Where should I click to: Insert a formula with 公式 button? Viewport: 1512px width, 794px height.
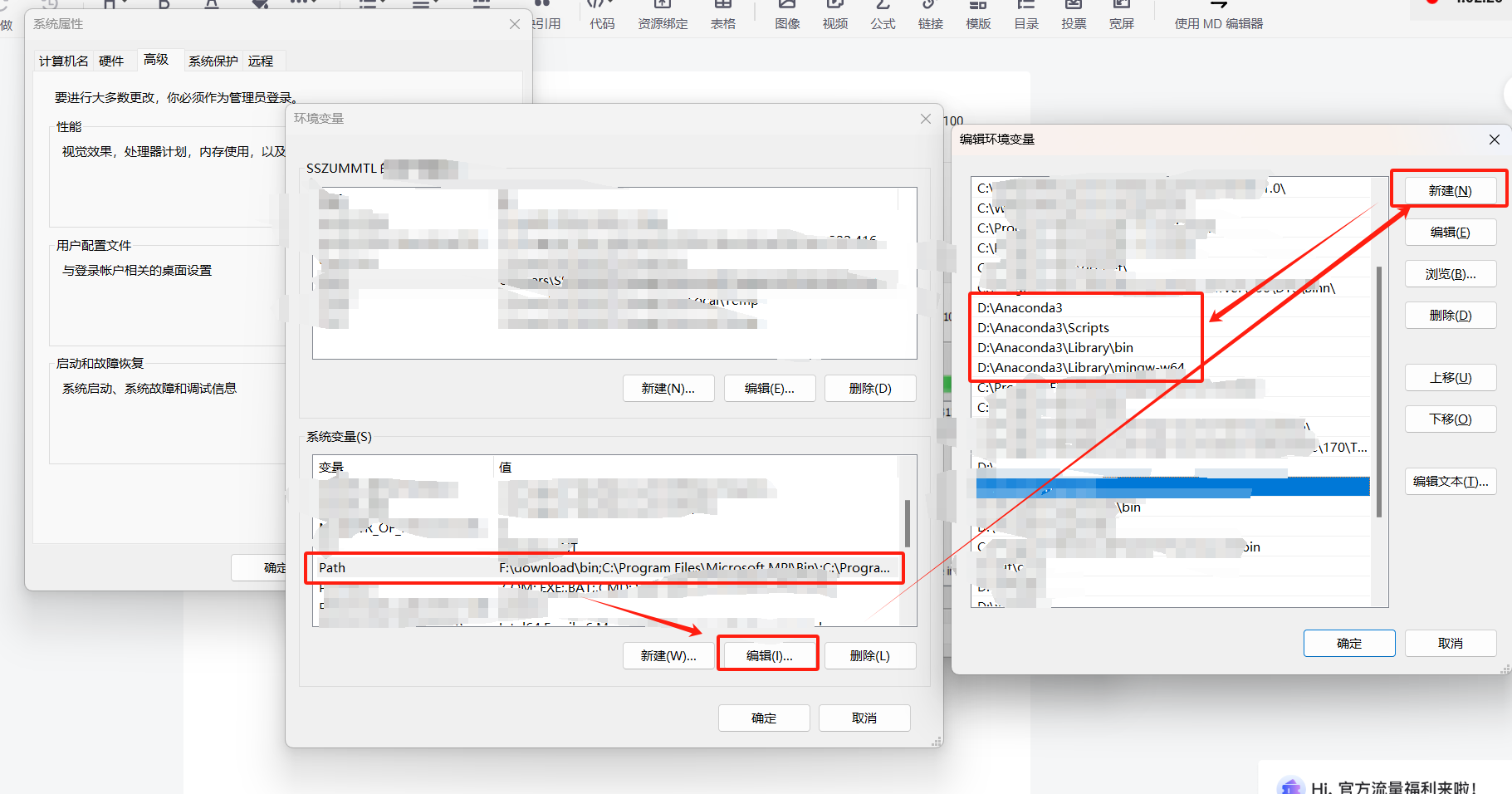click(x=883, y=15)
